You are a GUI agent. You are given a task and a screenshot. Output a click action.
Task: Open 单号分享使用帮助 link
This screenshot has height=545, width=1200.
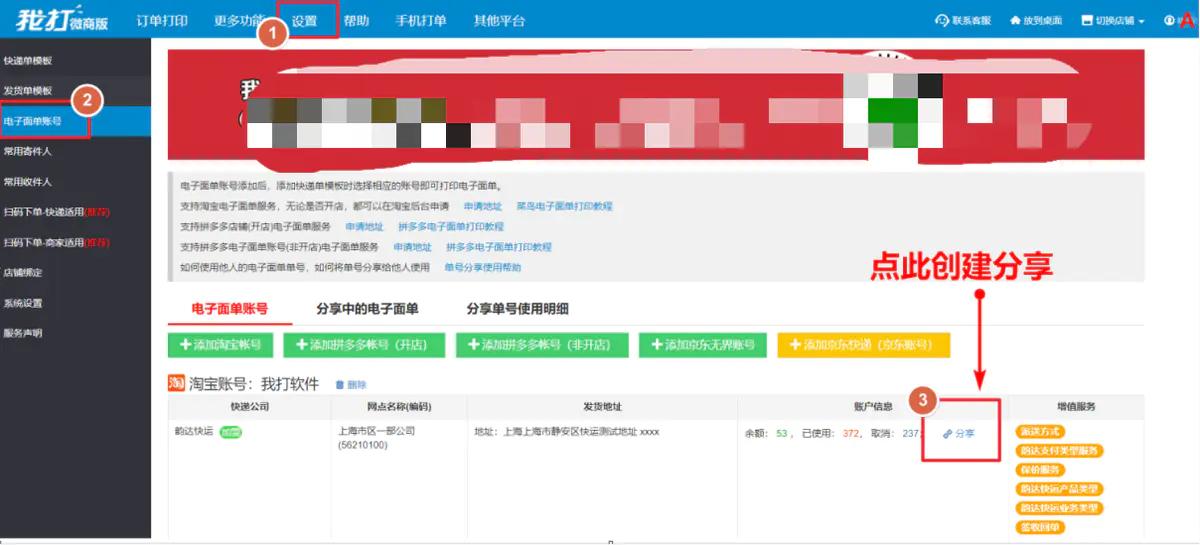(x=482, y=268)
